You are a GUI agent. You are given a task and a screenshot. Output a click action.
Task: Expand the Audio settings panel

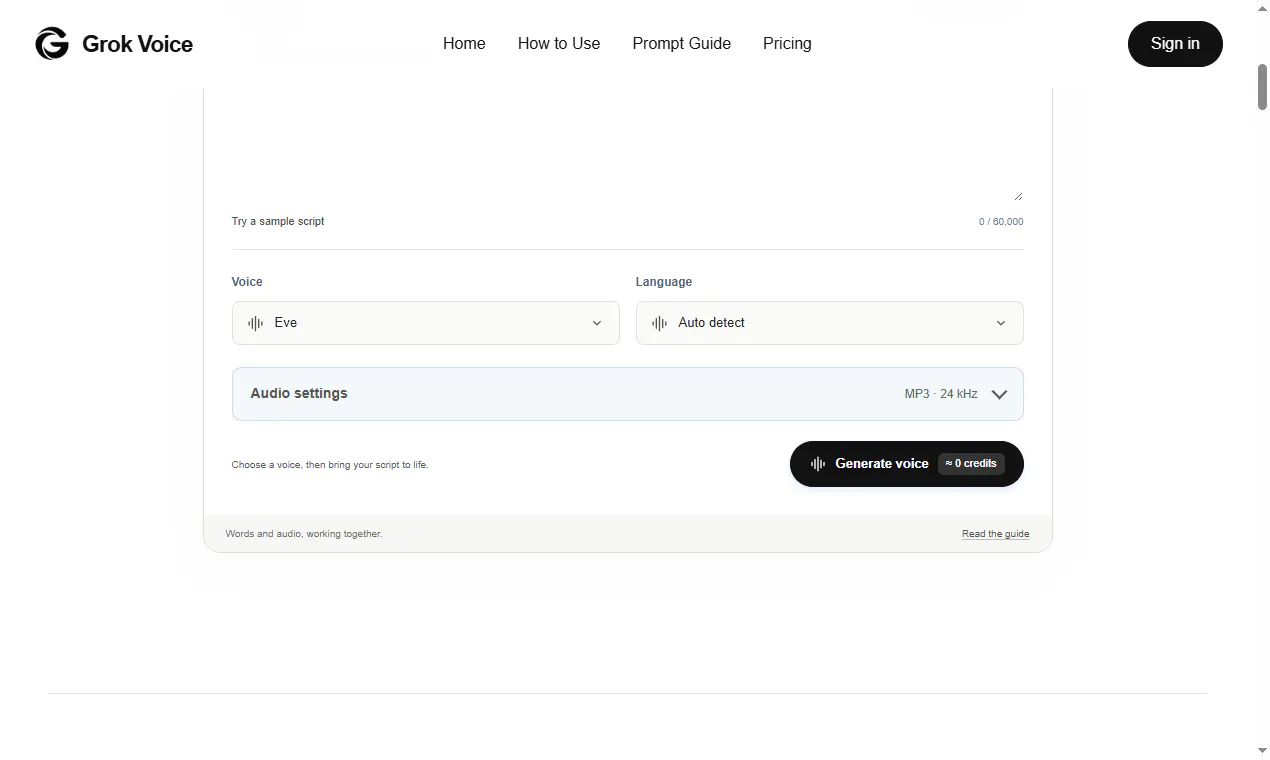click(x=628, y=394)
